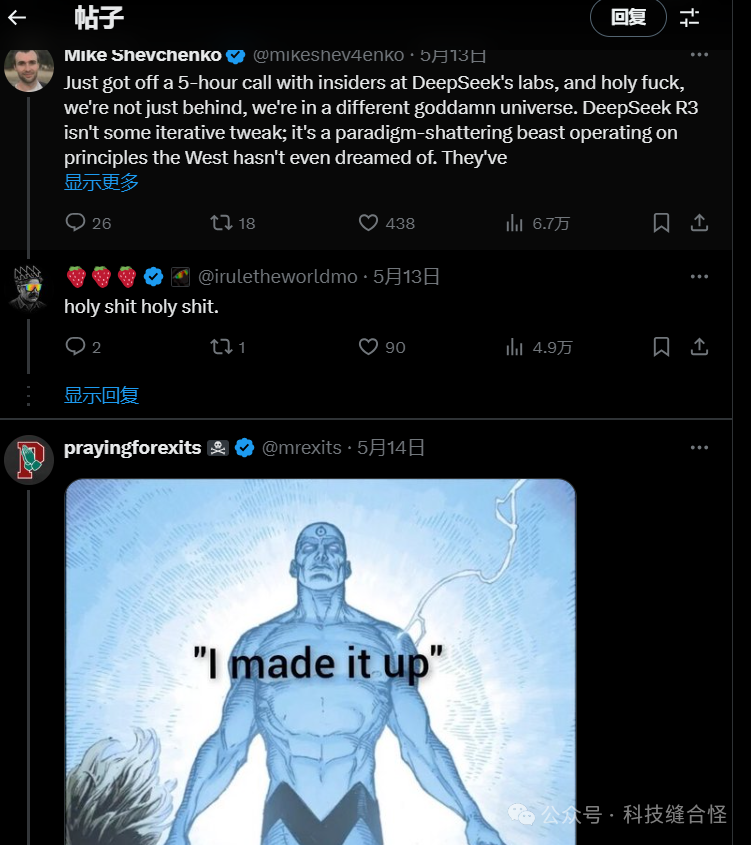Screen dimensions: 751x845
Task: Repost Mike Shevchenko's tweet
Action: tap(221, 223)
